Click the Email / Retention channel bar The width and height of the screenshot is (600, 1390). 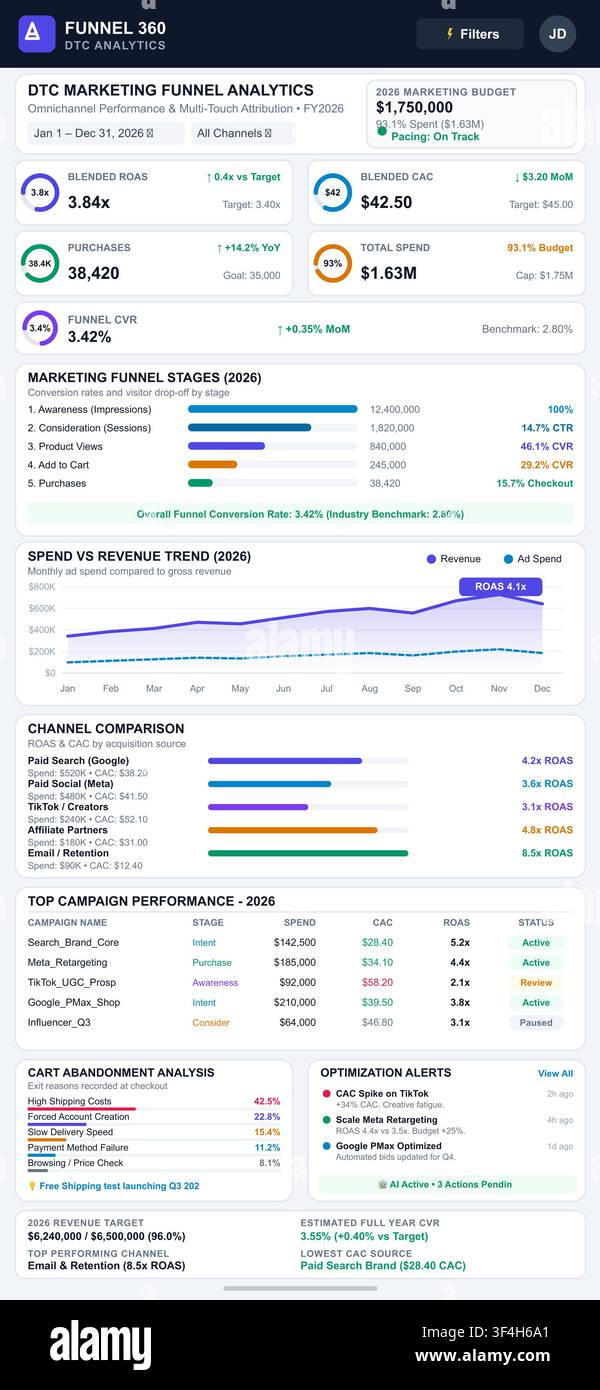[308, 853]
